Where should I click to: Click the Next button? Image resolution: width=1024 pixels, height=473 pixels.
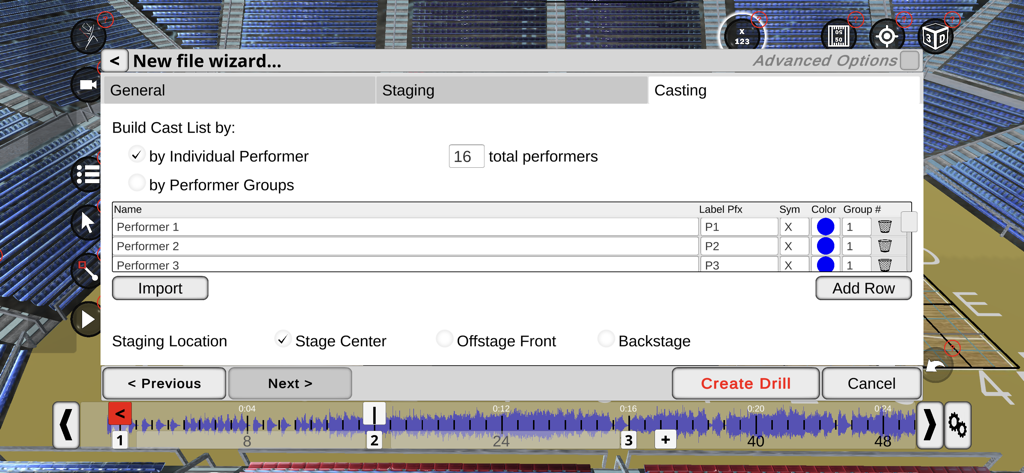tap(290, 383)
